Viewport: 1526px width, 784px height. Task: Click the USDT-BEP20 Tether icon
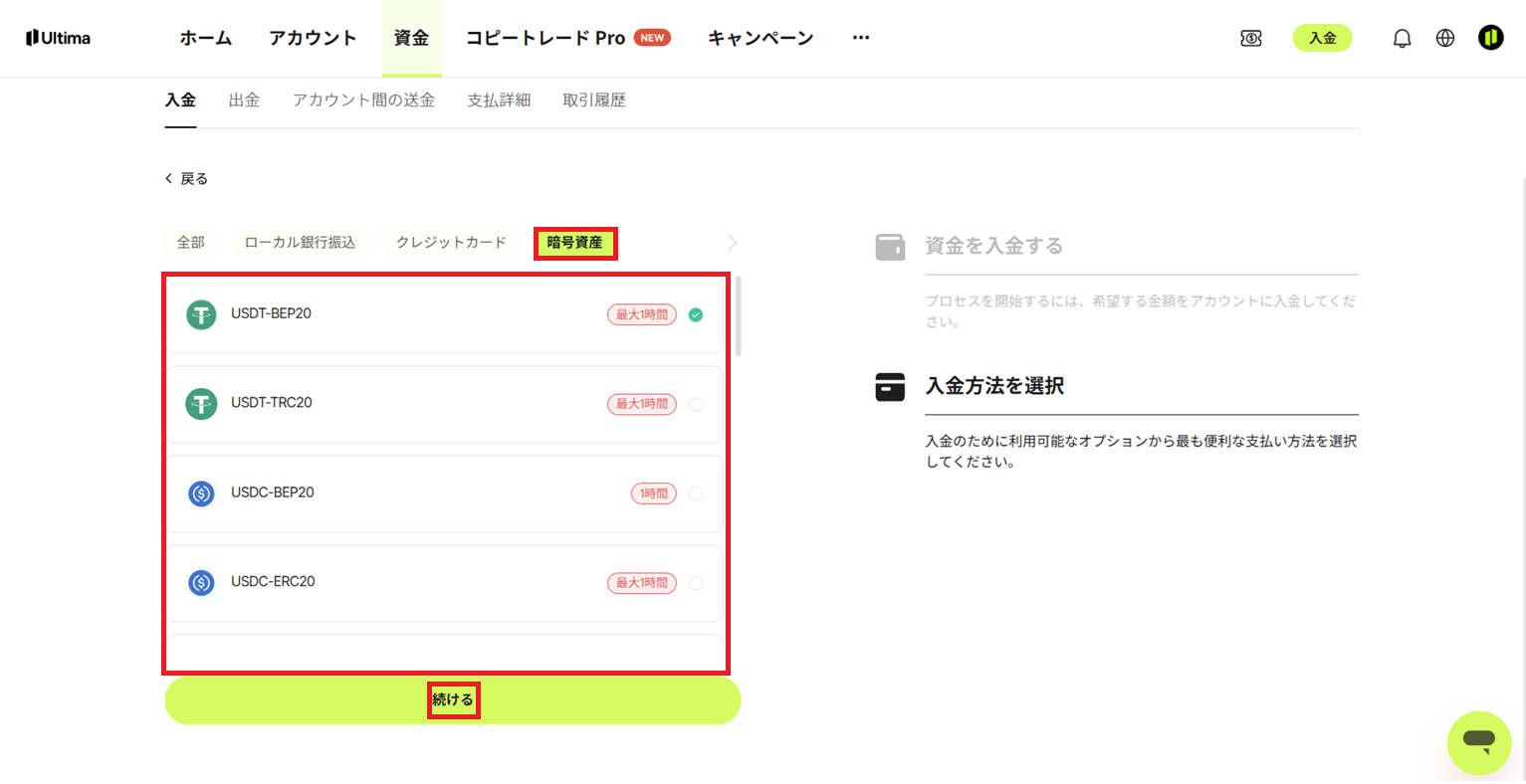[x=201, y=314]
